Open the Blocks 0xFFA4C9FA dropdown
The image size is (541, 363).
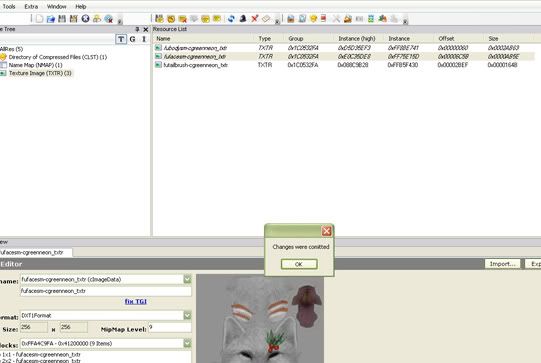[187, 343]
